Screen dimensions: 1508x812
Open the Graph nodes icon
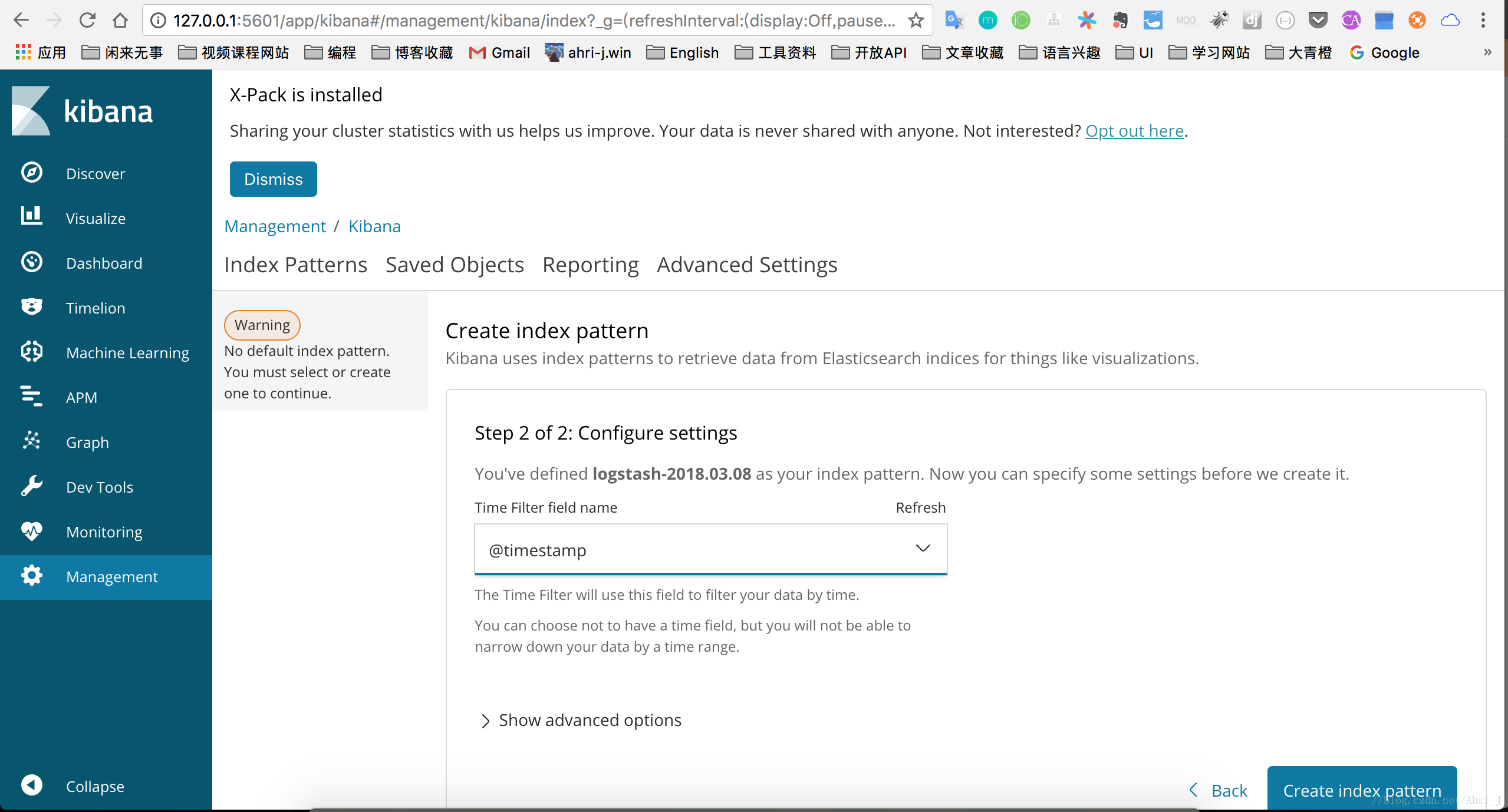click(x=32, y=441)
